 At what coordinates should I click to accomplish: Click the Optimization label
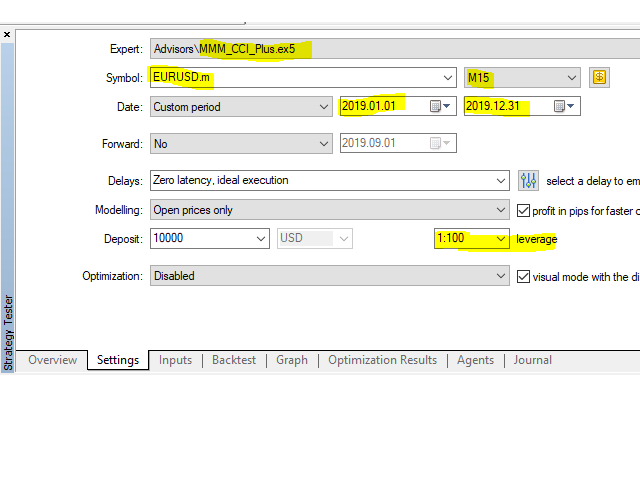click(x=113, y=276)
